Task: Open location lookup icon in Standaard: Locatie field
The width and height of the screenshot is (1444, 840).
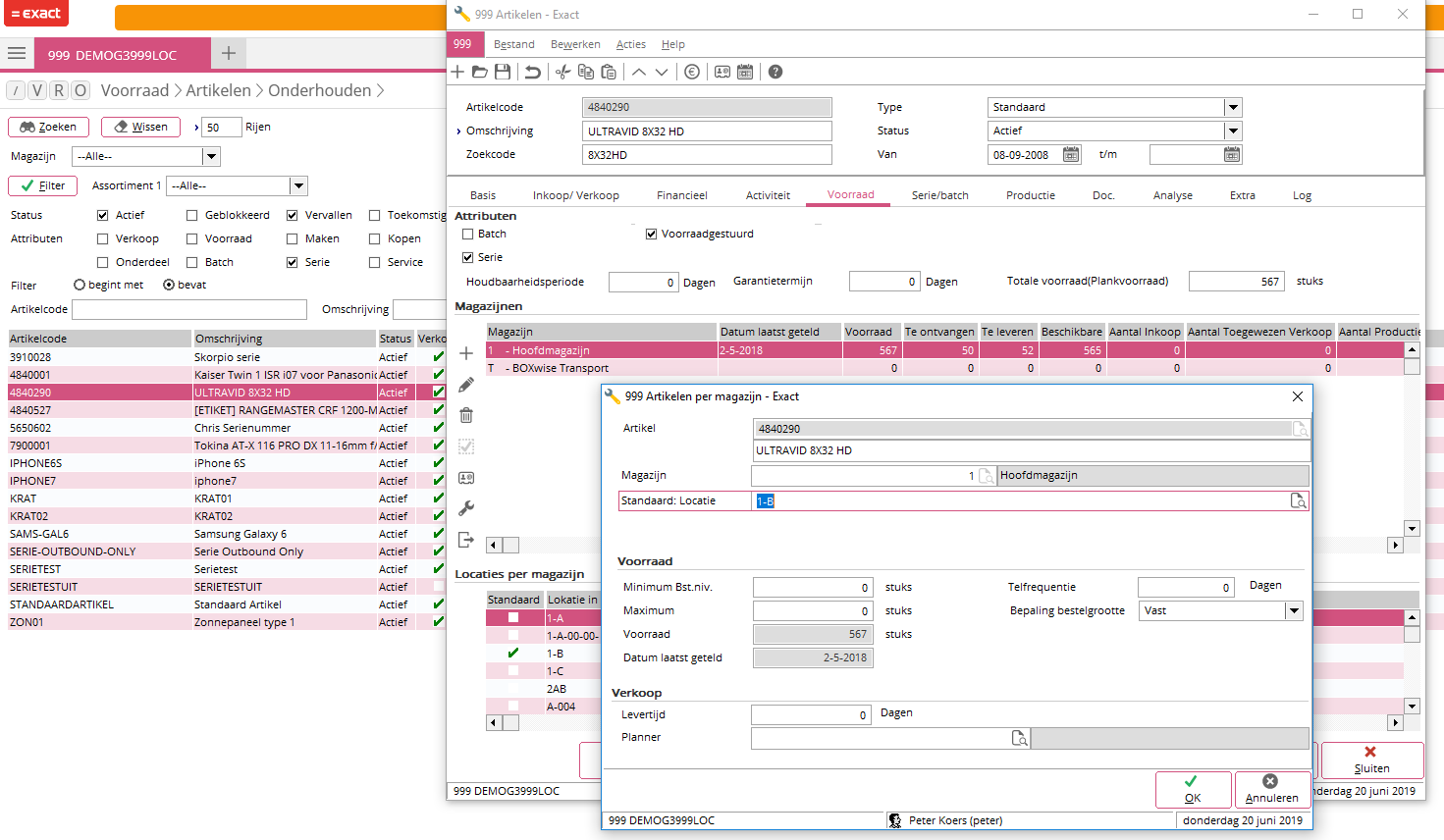Action: 1298,501
